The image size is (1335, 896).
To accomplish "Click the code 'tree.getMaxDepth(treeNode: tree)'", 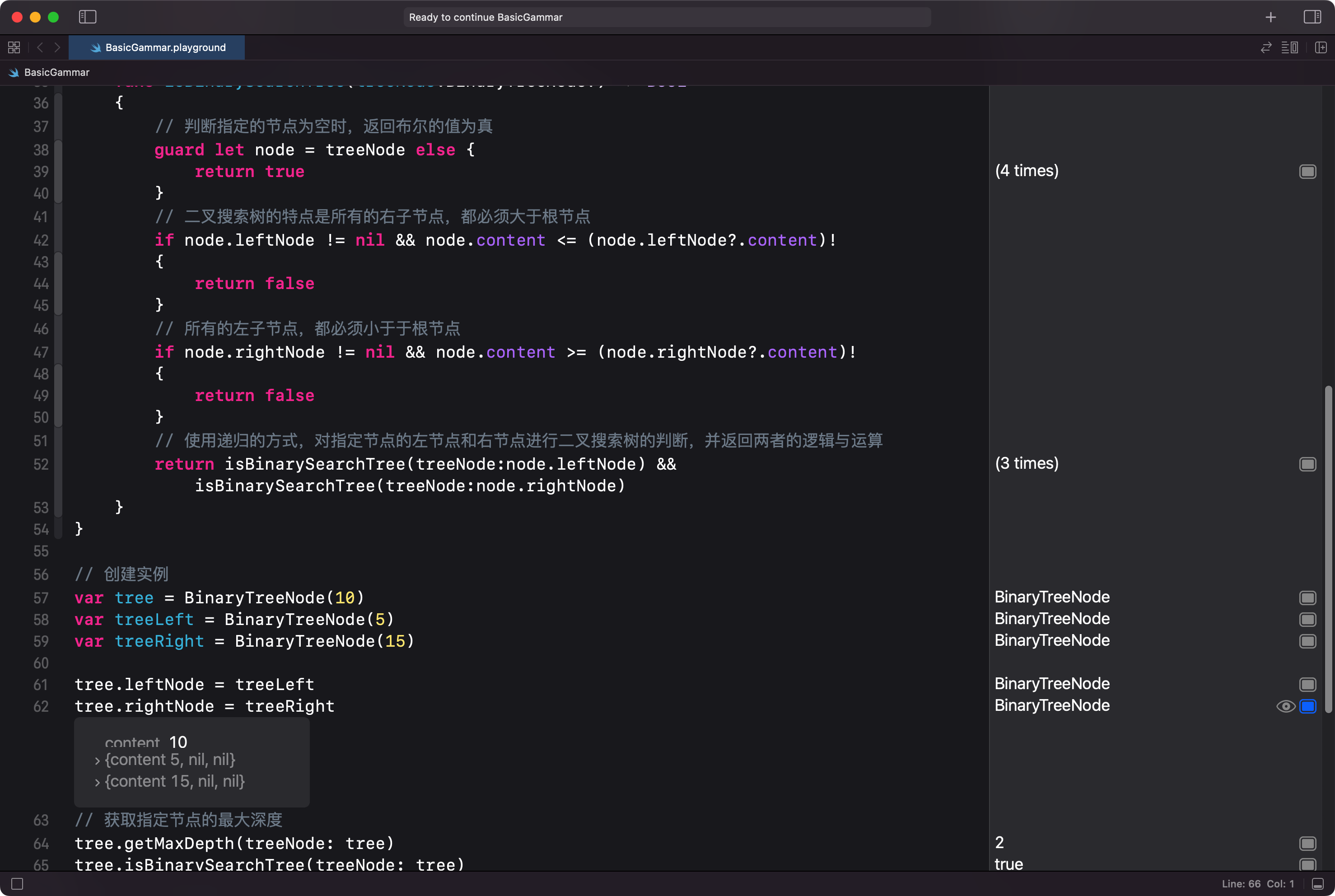I will point(234,844).
